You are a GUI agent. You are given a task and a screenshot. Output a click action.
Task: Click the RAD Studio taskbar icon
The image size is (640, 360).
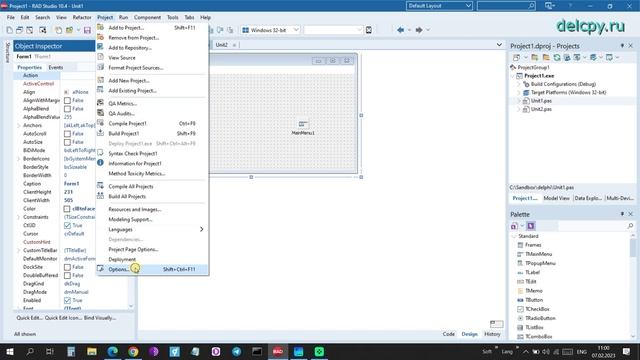tap(278, 351)
